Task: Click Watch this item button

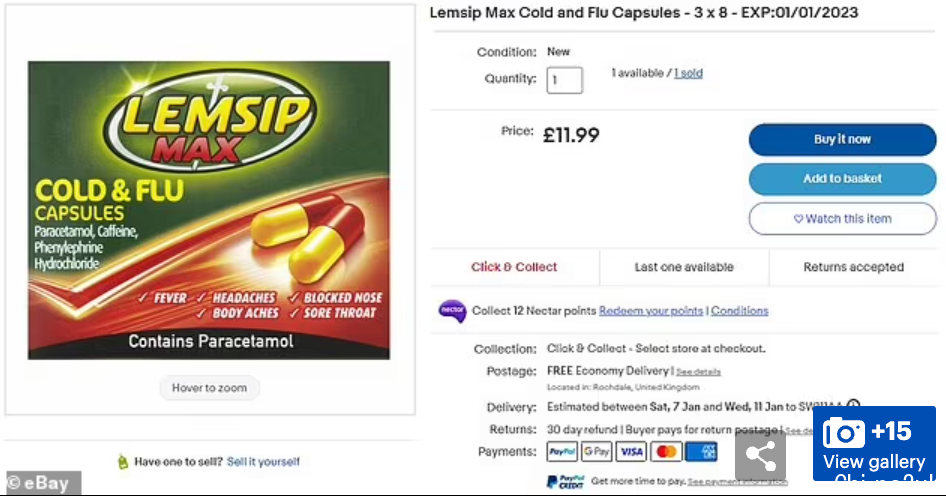Action: [x=842, y=218]
